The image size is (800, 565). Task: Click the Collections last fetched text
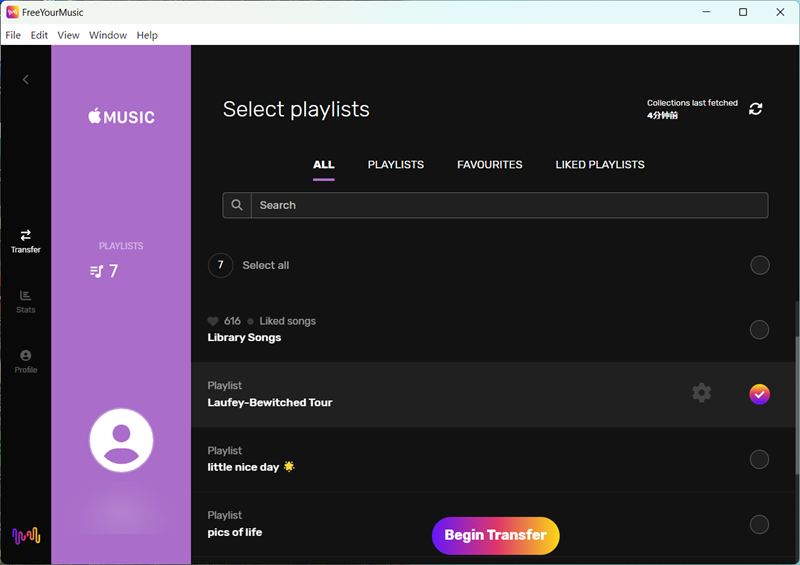pos(692,103)
